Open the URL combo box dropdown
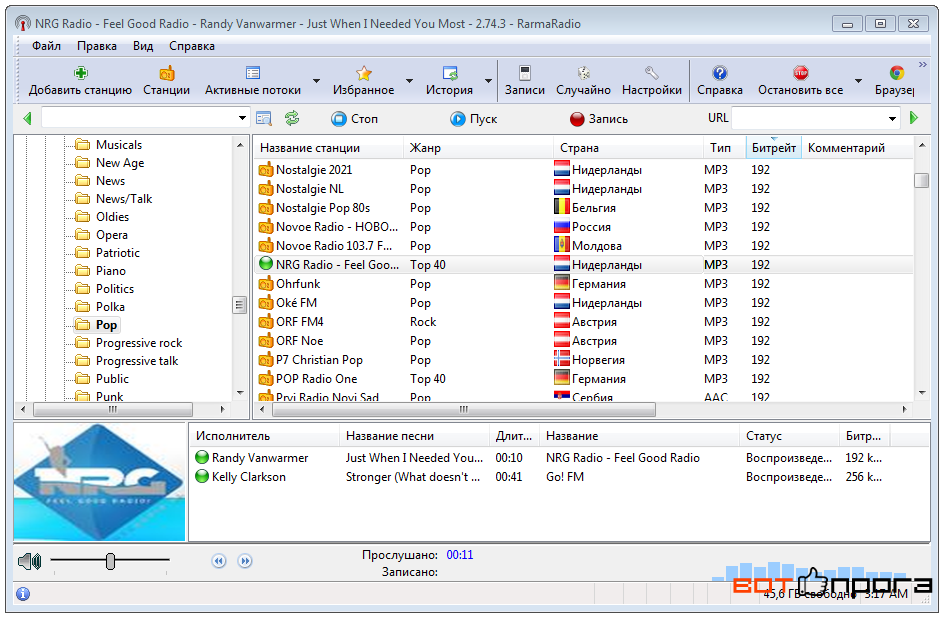This screenshot has height=618, width=945. (x=892, y=118)
